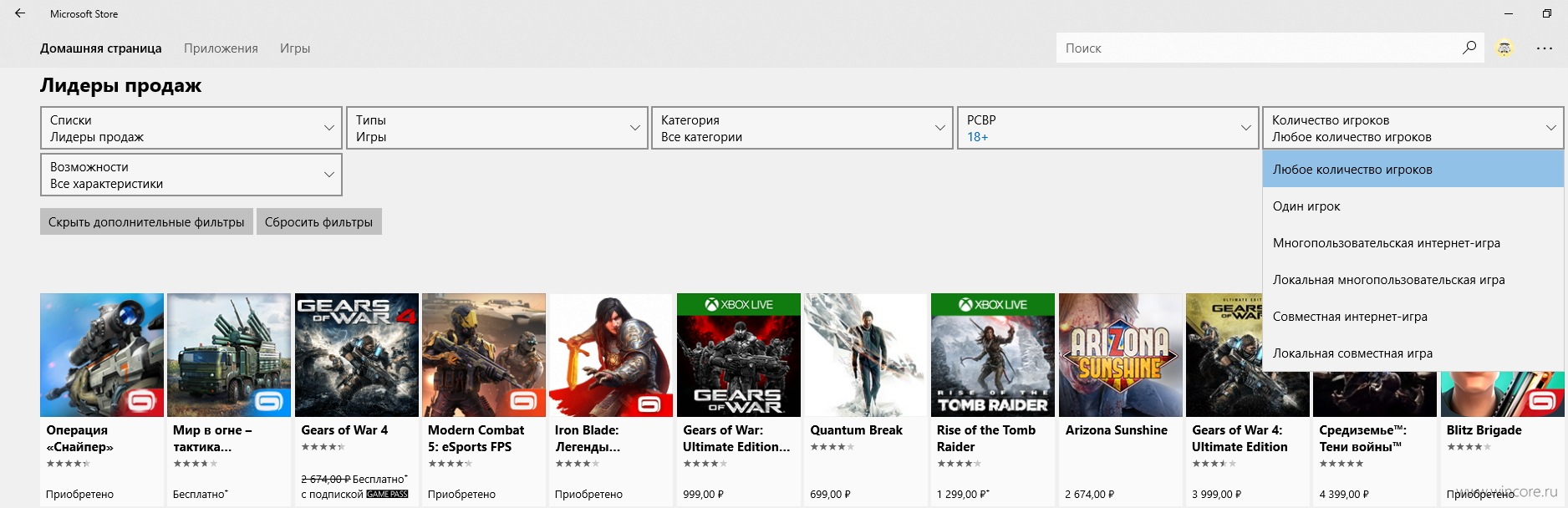Open Gears of War Ultimate Edition cover
Screen dimensions: 1568x508
click(739, 355)
